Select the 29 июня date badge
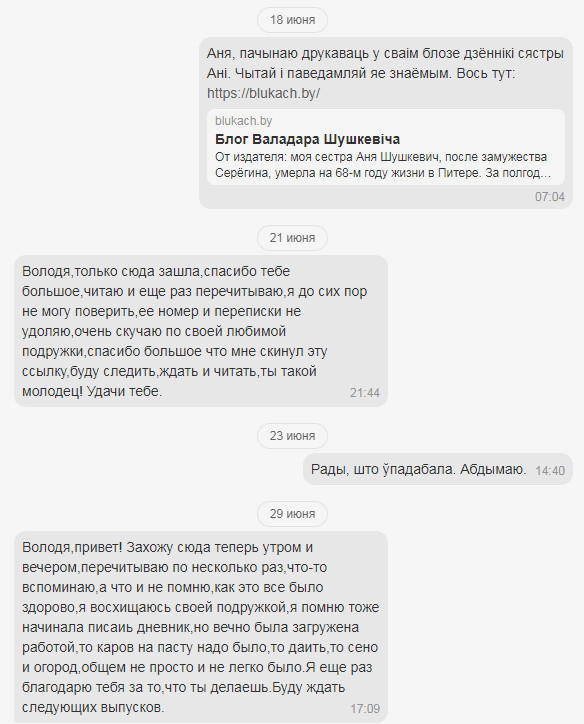The width and height of the screenshot is (584, 724). pos(292,514)
